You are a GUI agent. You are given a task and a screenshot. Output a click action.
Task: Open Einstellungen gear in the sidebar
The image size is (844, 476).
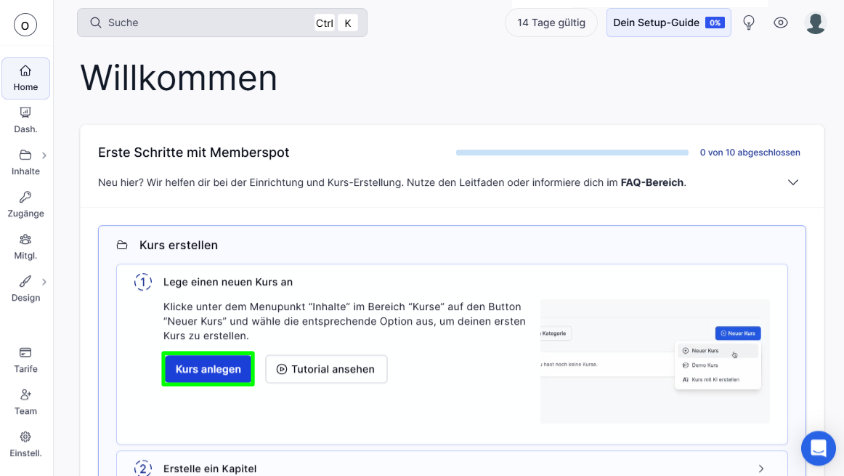[25, 444]
